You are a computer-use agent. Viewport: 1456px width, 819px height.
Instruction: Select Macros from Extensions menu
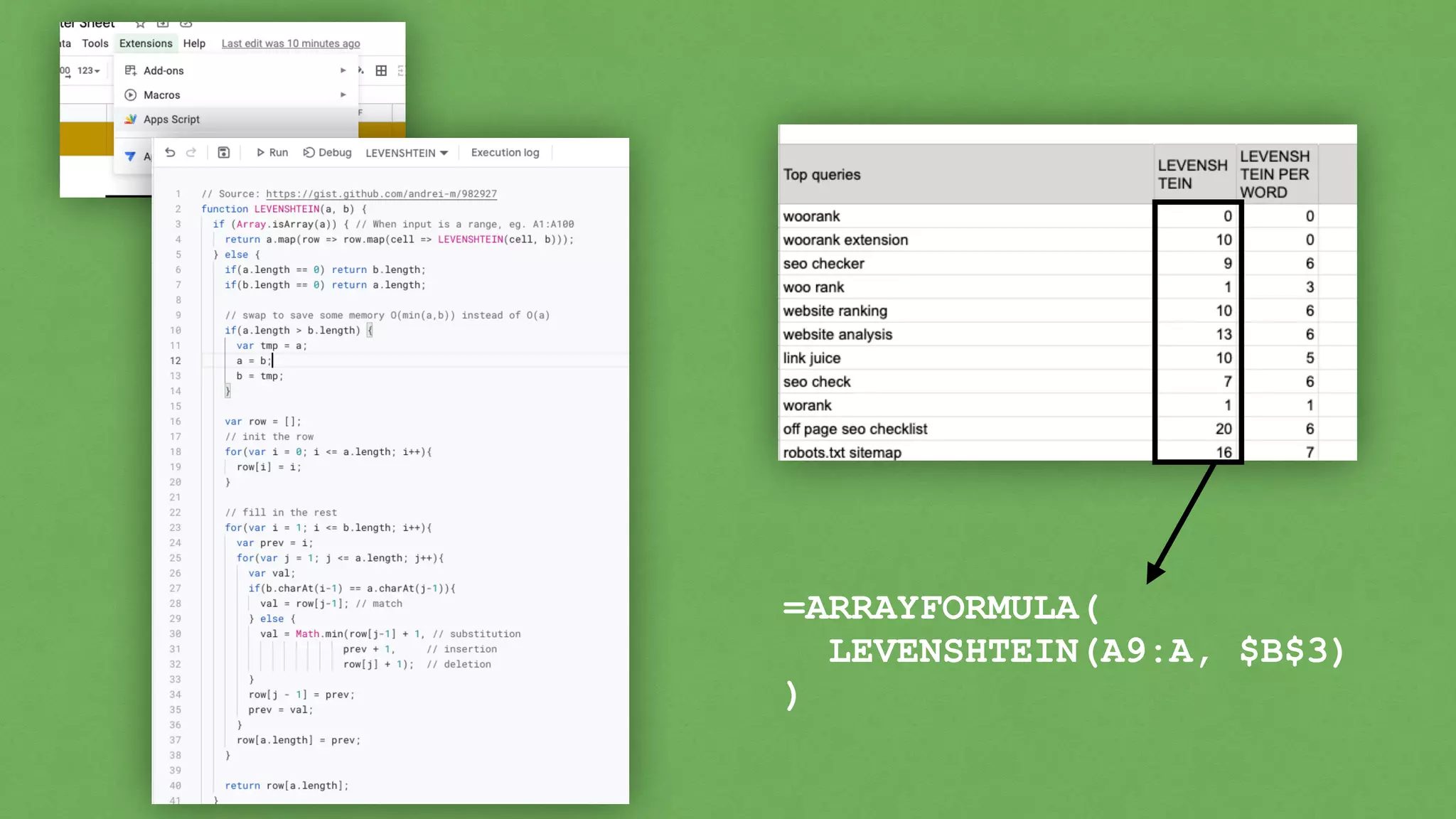coord(236,95)
